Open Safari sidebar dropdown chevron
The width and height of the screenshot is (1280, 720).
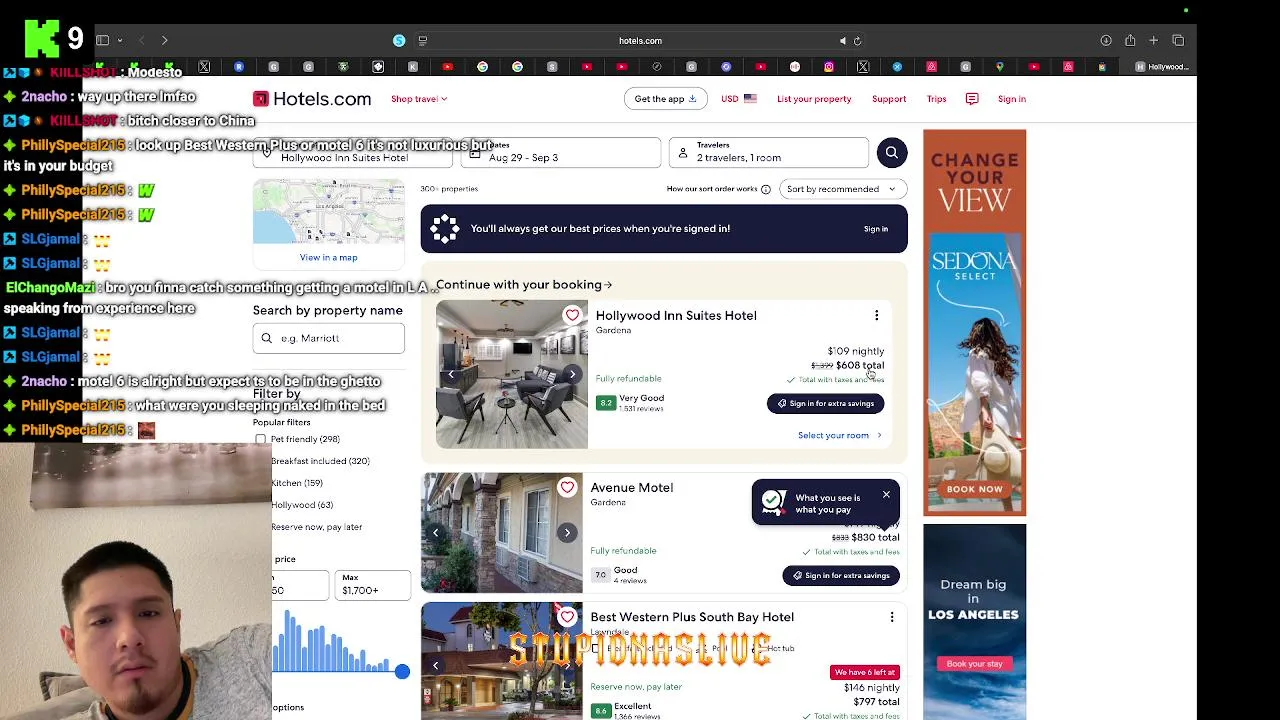[120, 41]
